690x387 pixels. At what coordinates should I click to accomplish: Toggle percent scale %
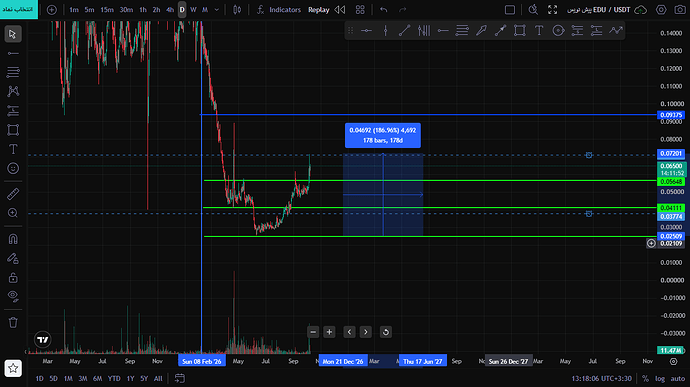tap(645, 378)
